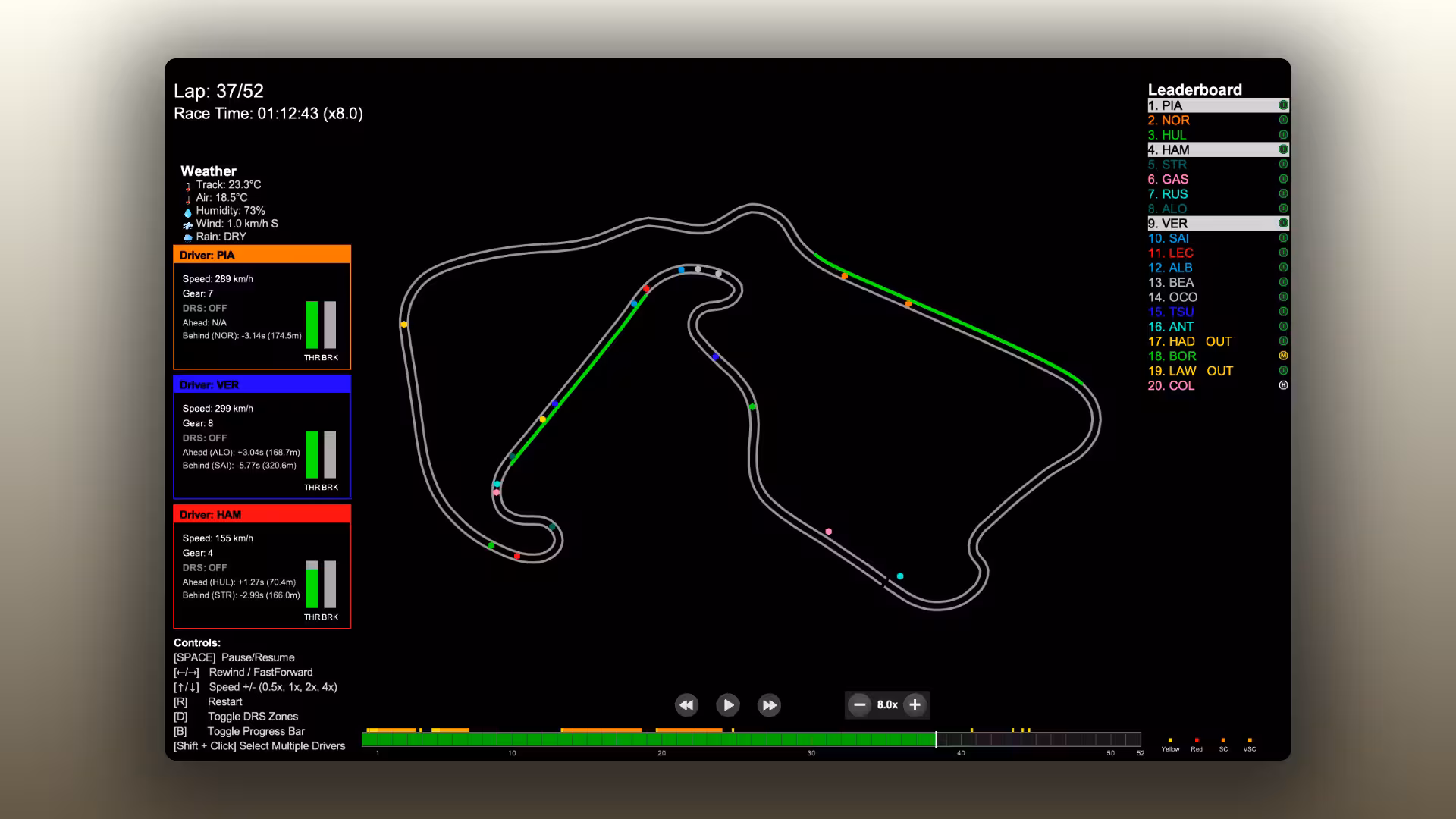Viewport: 1456px width, 819px height.
Task: Select LAW OUT in the leaderboard
Action: click(x=1218, y=371)
